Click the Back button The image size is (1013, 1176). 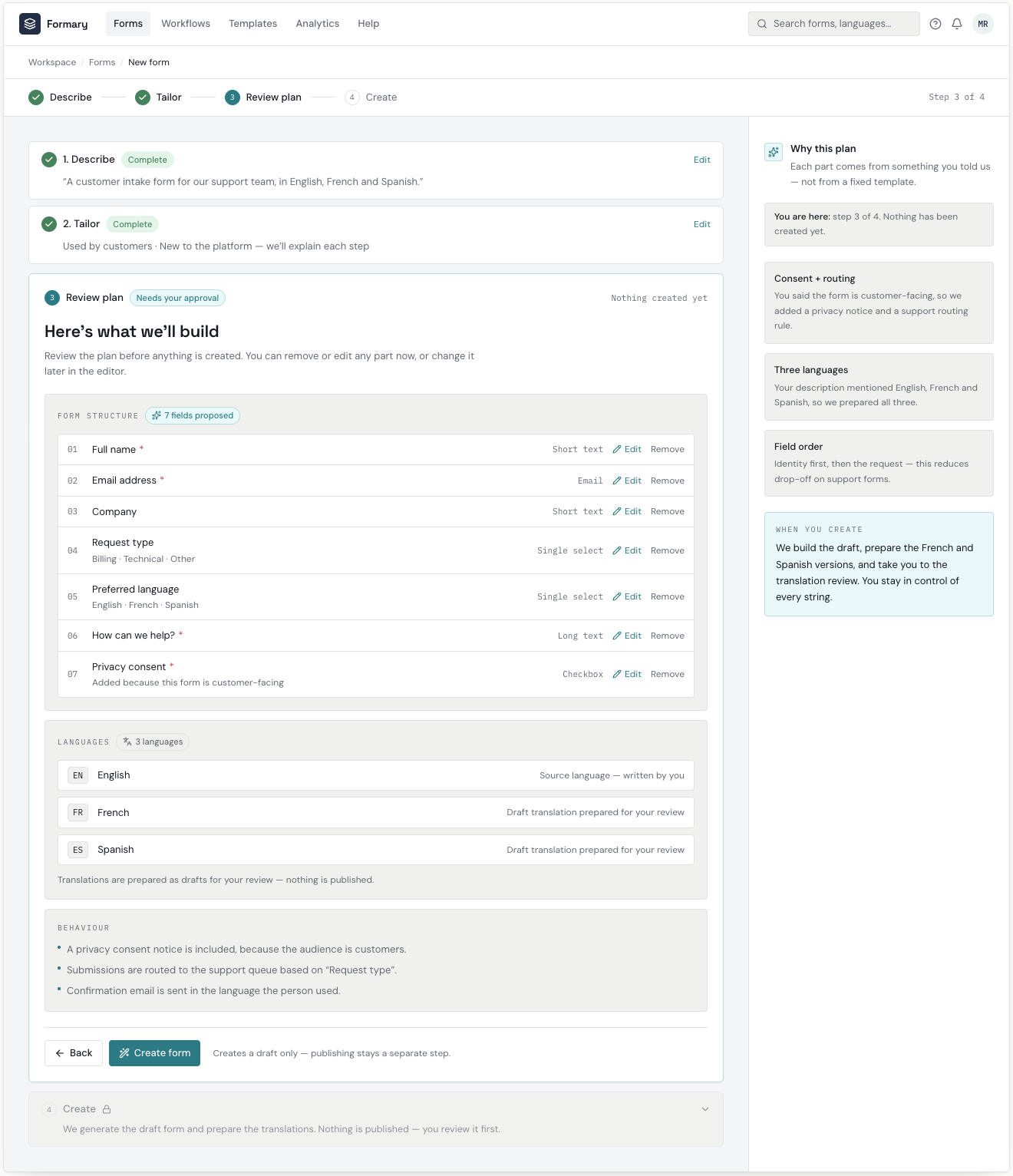pos(74,1053)
